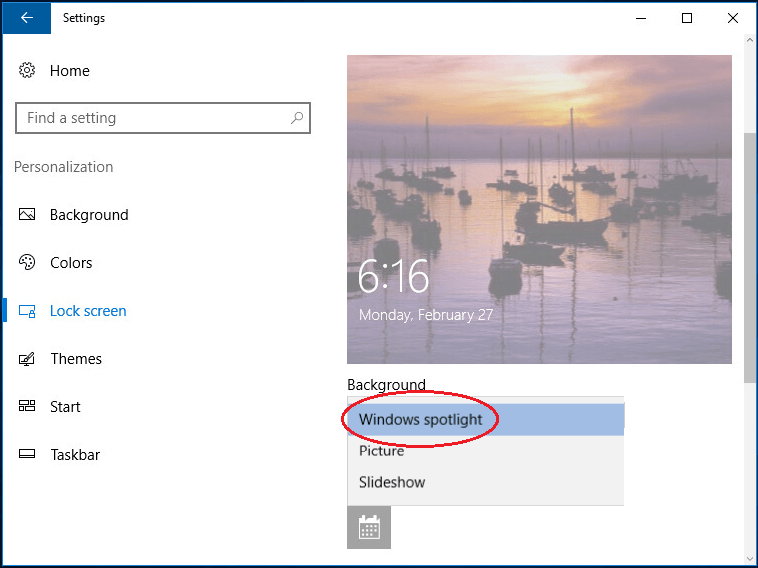Click the lock screen preview image
This screenshot has height=568, width=758.
point(539,209)
